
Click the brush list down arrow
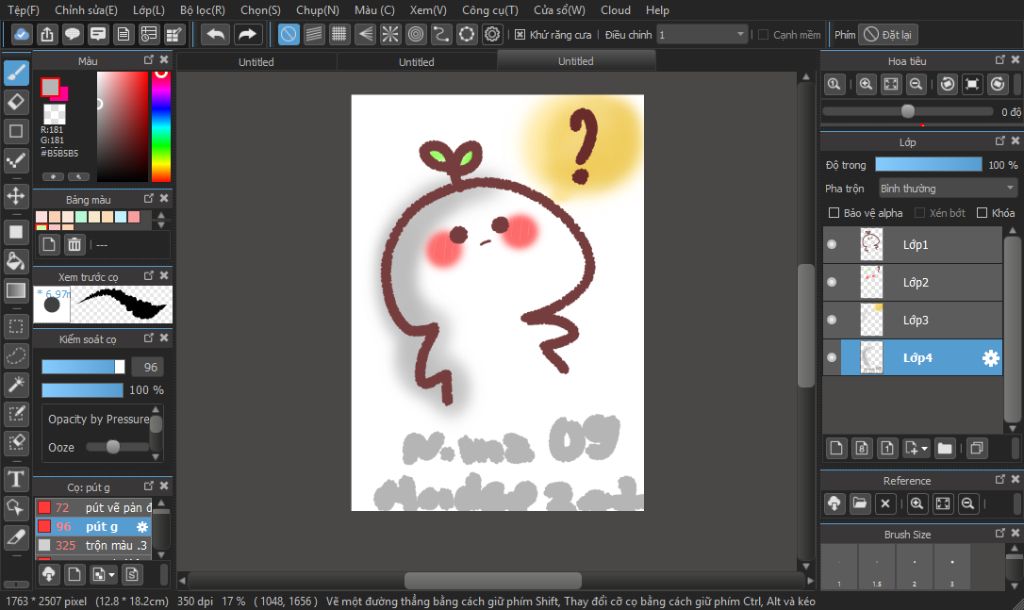(x=161, y=554)
